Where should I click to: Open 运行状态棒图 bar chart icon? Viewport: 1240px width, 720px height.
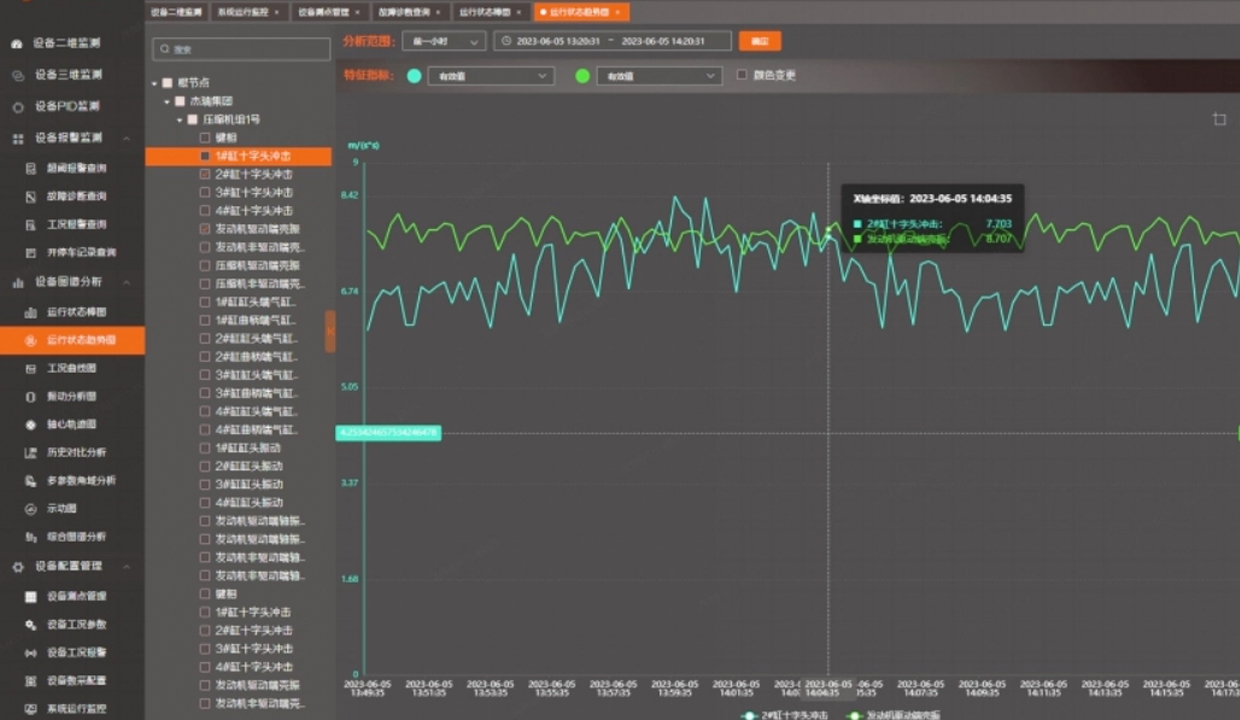click(x=30, y=312)
